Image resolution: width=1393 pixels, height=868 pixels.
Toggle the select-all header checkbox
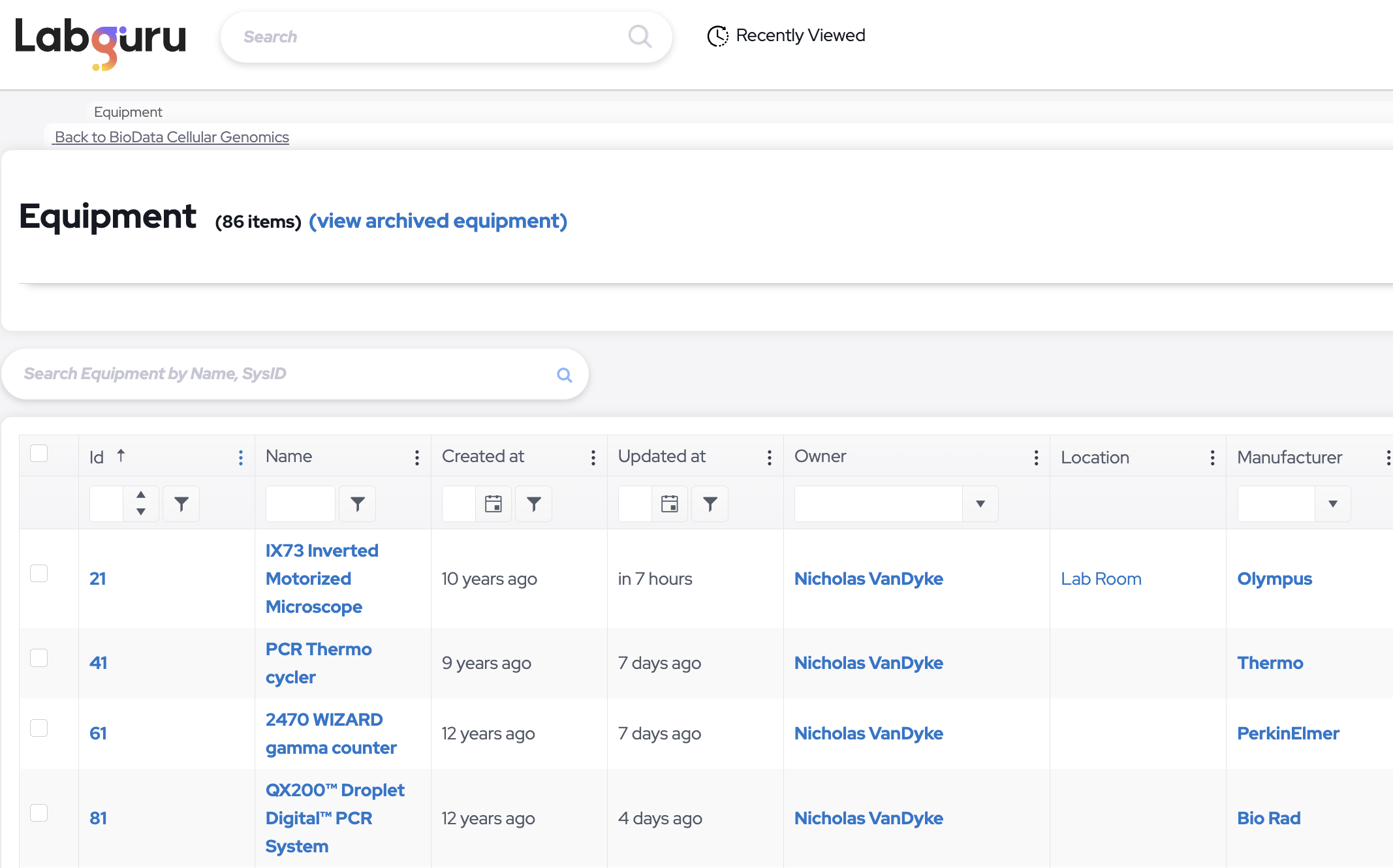pos(39,454)
